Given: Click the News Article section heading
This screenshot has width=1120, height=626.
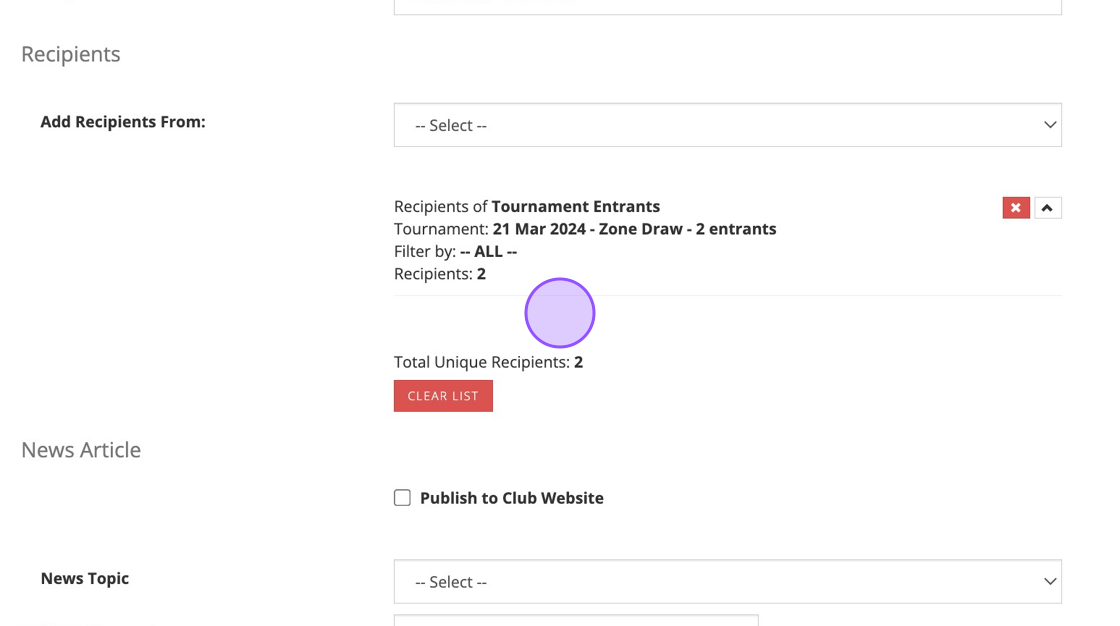Looking at the screenshot, I should point(81,450).
